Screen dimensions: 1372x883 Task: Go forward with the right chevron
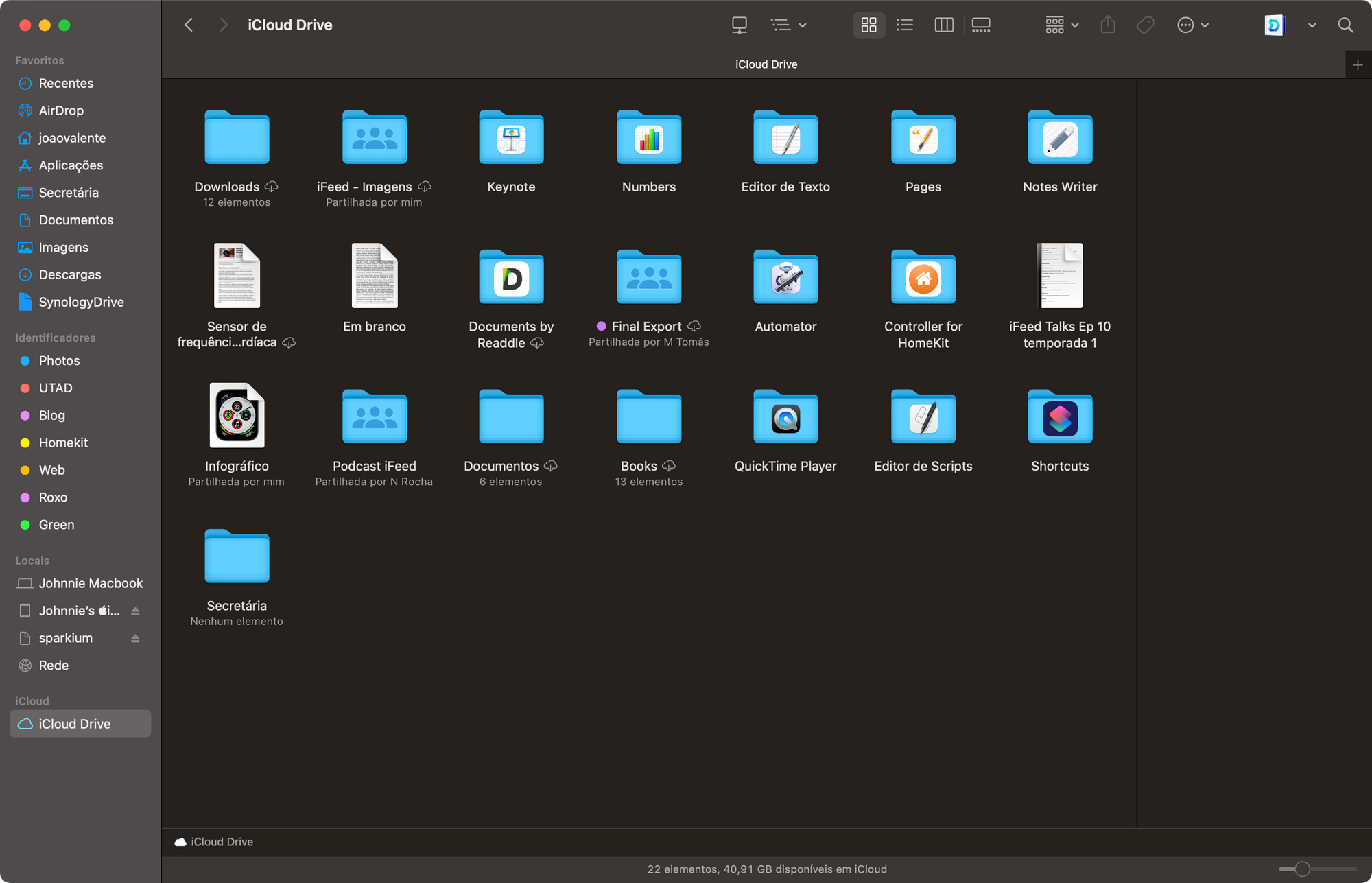[x=223, y=25]
